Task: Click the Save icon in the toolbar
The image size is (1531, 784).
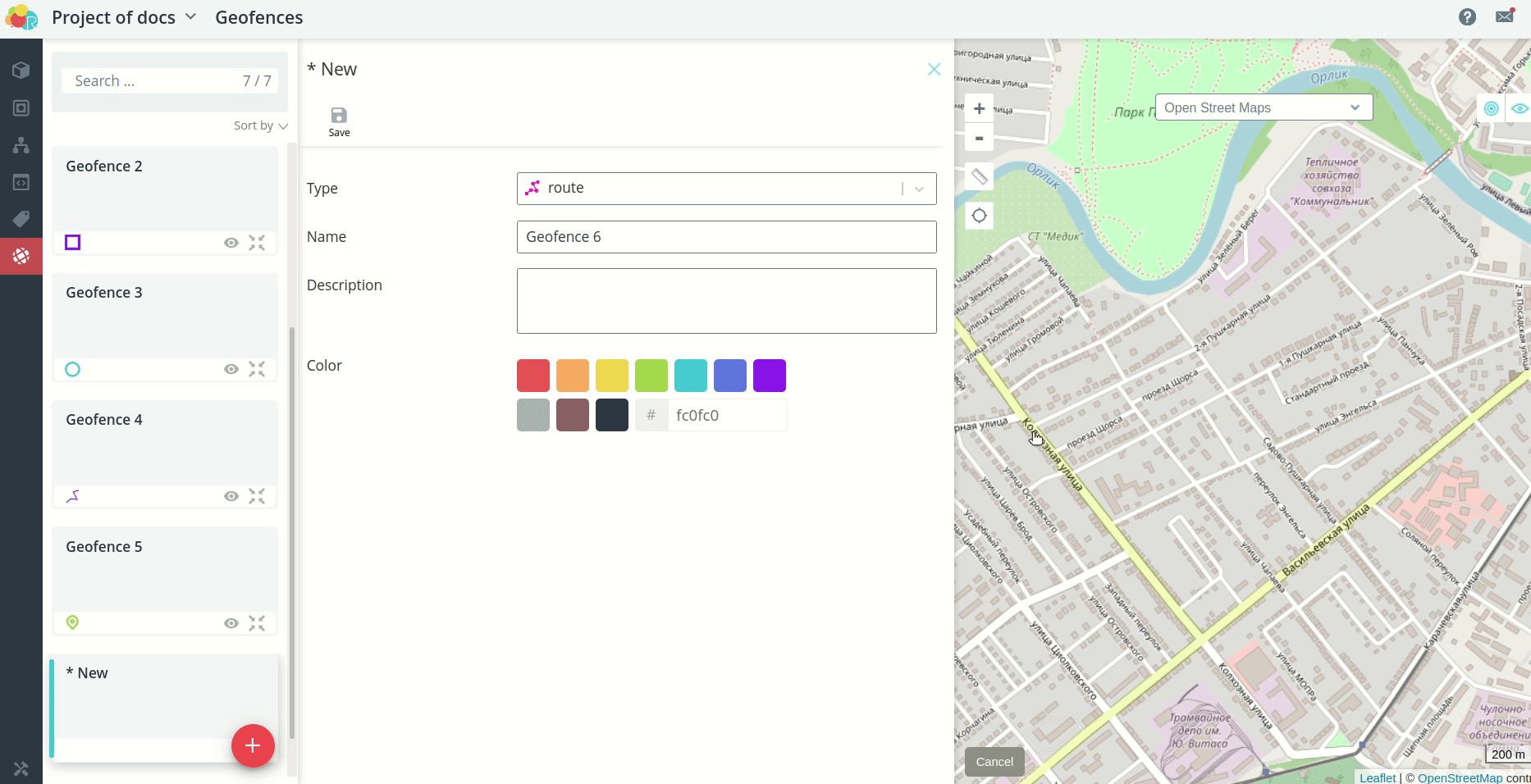Action: pos(339,121)
